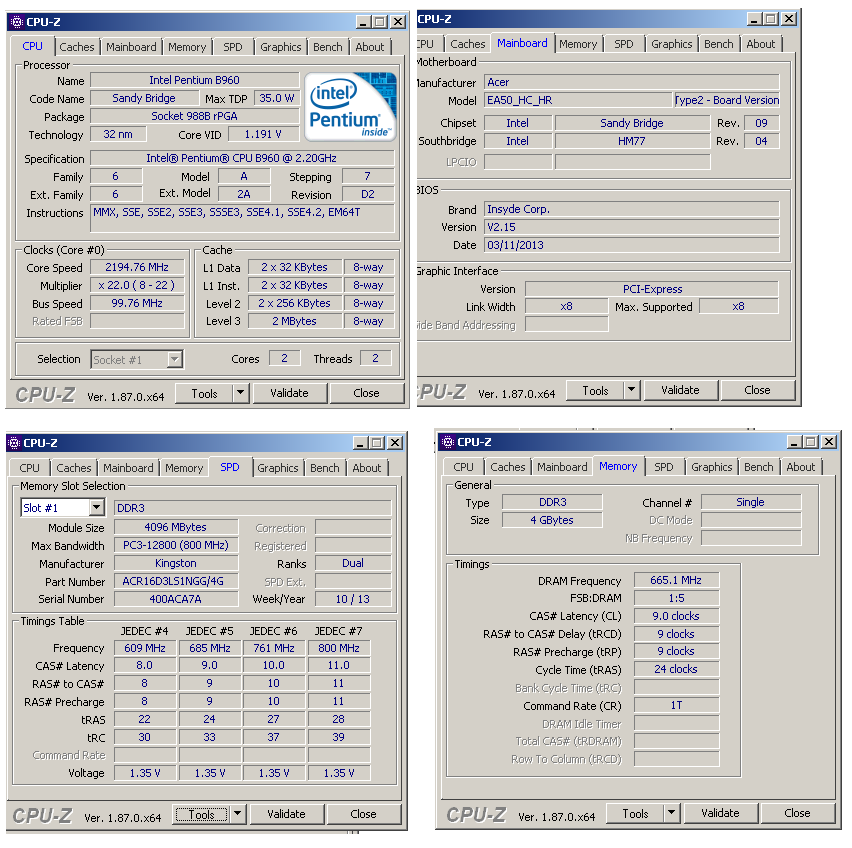Select the SPD tab in the CPU window
The image size is (852, 848).
coord(233,47)
